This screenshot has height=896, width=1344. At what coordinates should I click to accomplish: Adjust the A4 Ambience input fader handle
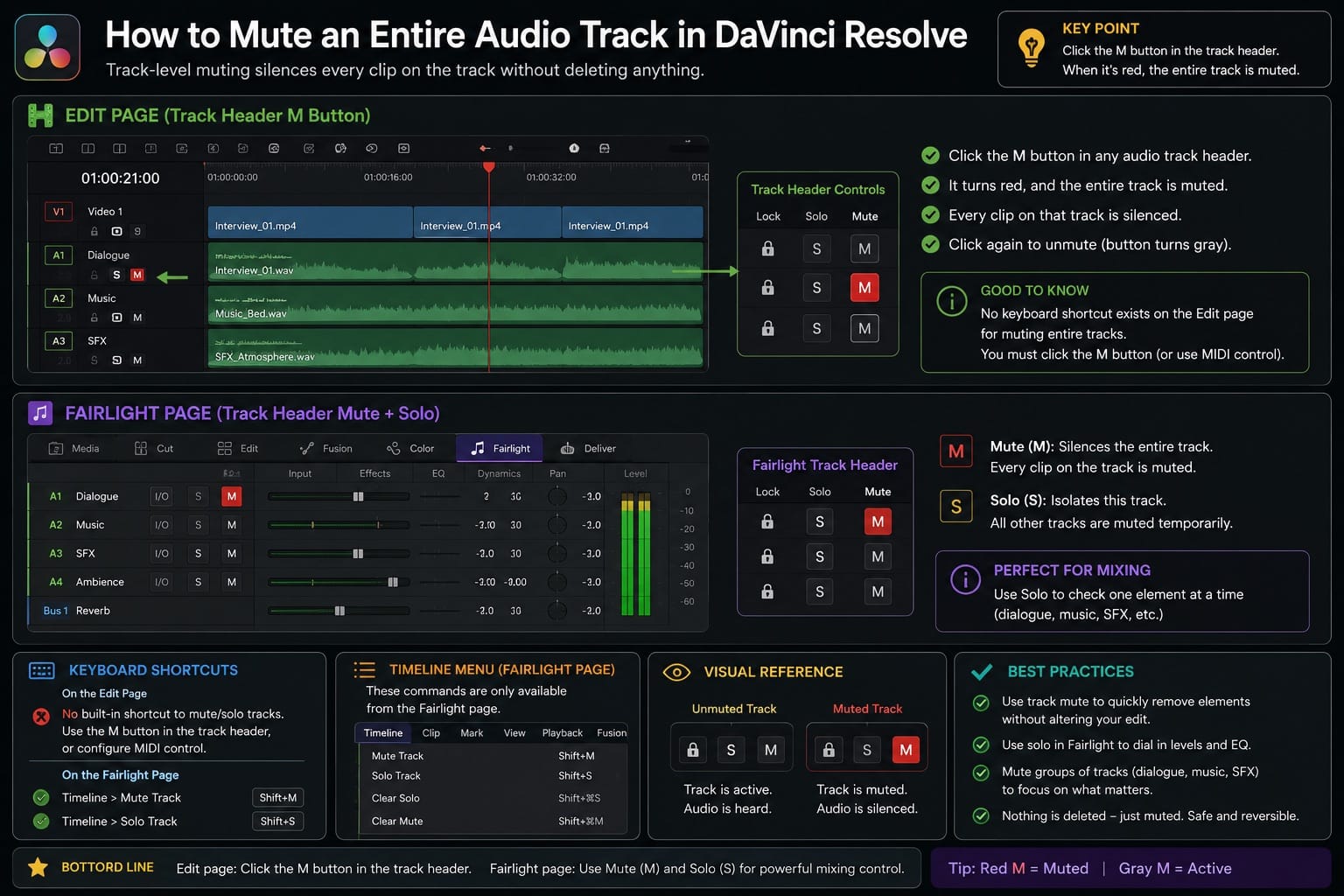(393, 582)
